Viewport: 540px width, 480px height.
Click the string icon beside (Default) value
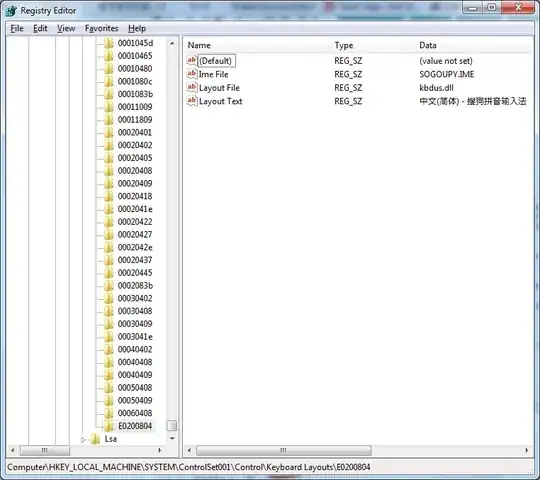192,60
